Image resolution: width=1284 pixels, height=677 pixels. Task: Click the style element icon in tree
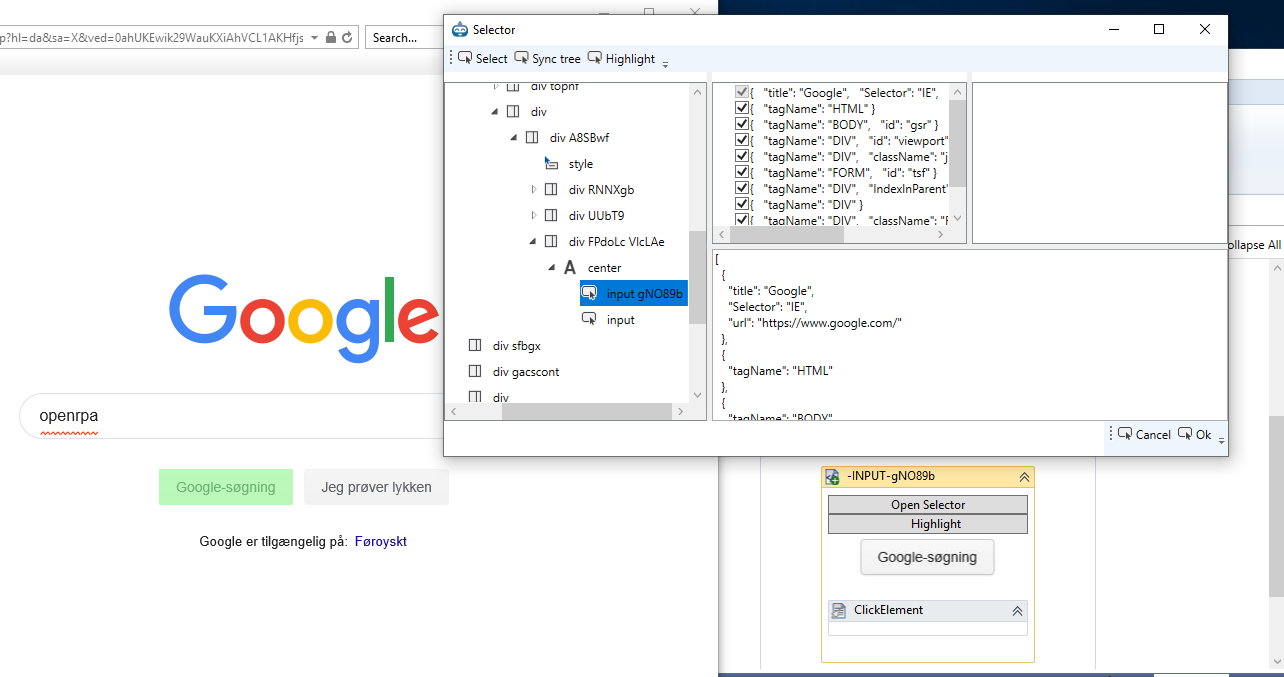(551, 164)
